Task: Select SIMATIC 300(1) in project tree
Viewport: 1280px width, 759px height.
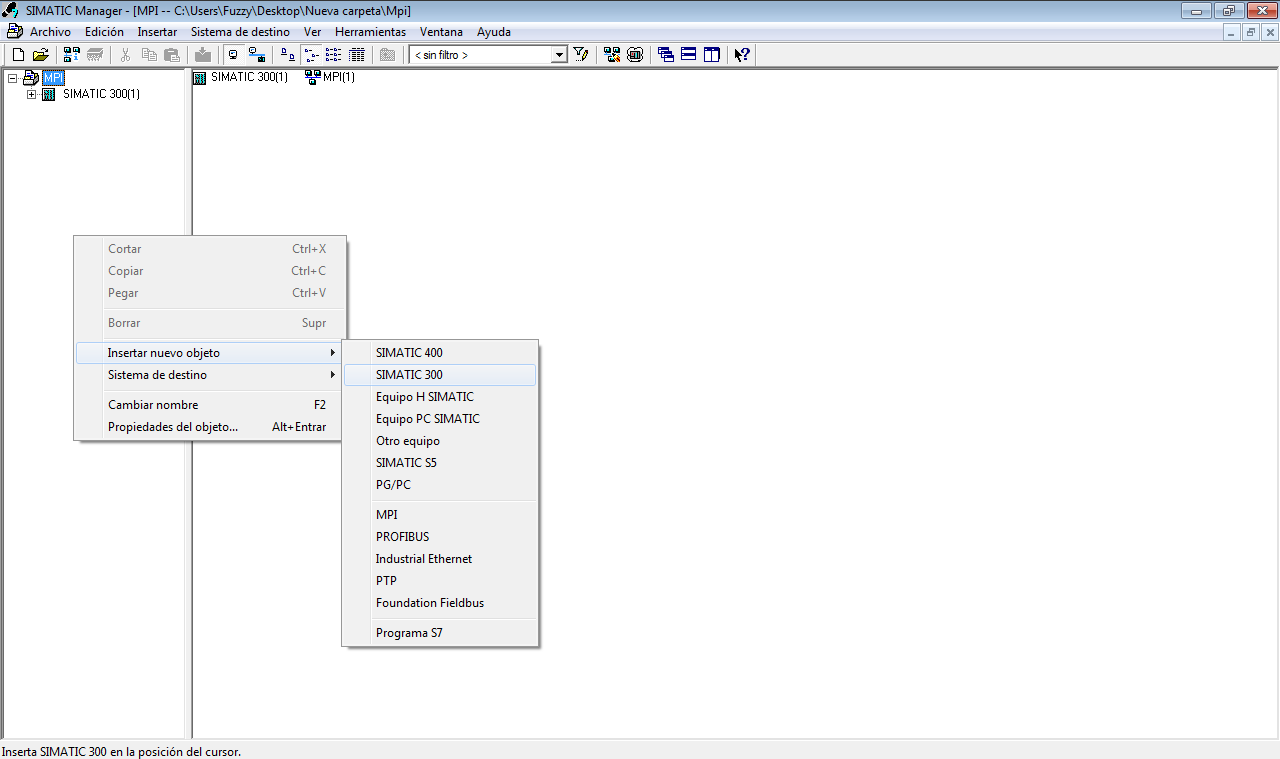Action: 101,94
